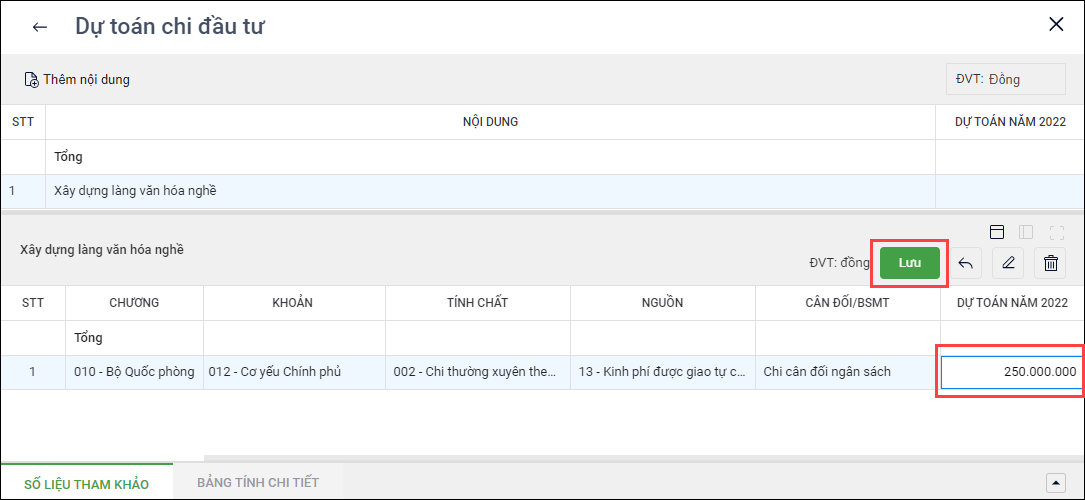1085x500 pixels.
Task: Click the back arrow icon
Action: coord(40,27)
